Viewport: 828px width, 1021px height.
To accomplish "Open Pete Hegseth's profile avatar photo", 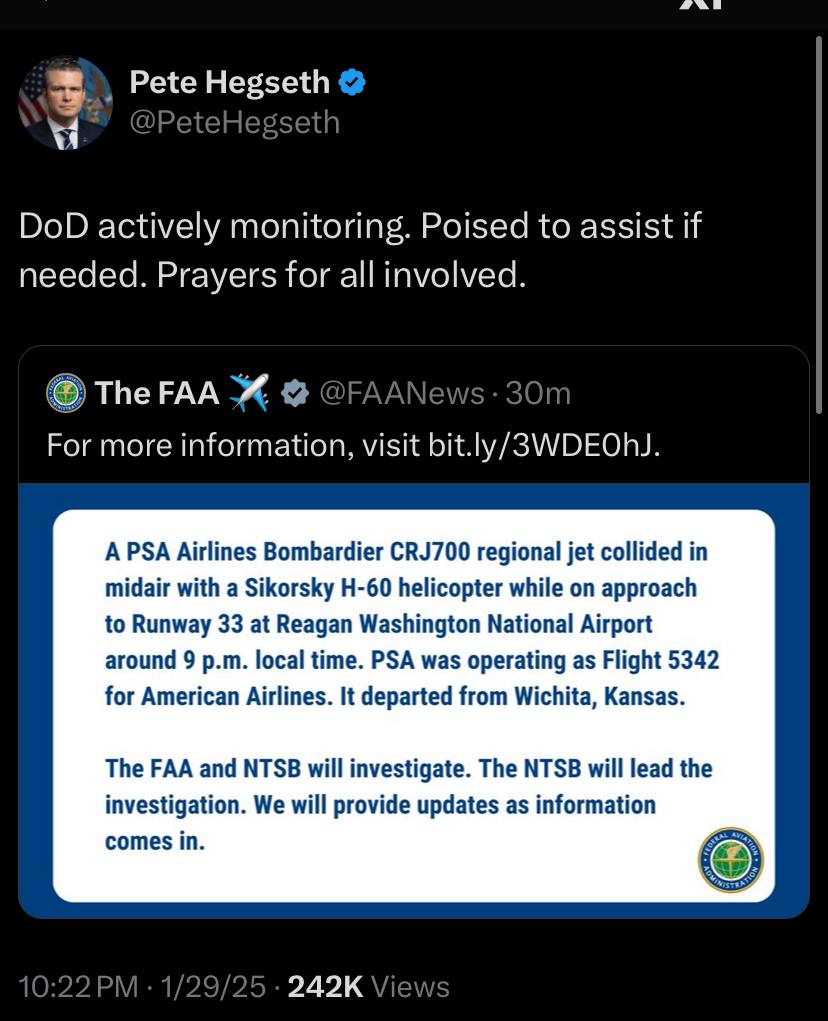I will click(x=65, y=103).
